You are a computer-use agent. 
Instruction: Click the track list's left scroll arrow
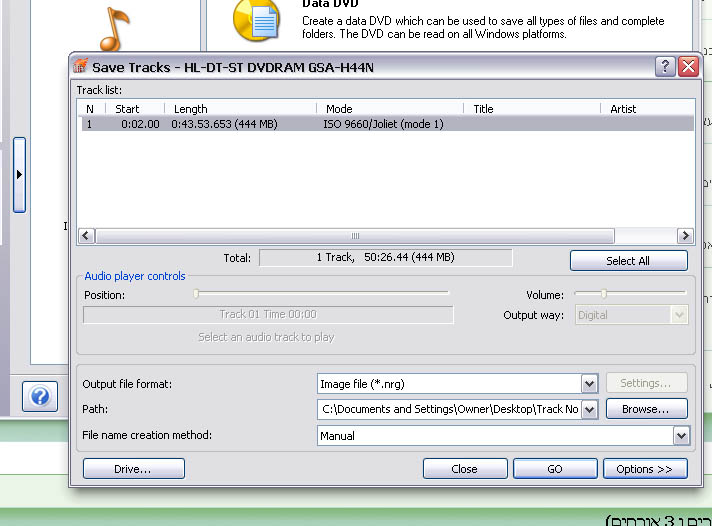point(86,236)
